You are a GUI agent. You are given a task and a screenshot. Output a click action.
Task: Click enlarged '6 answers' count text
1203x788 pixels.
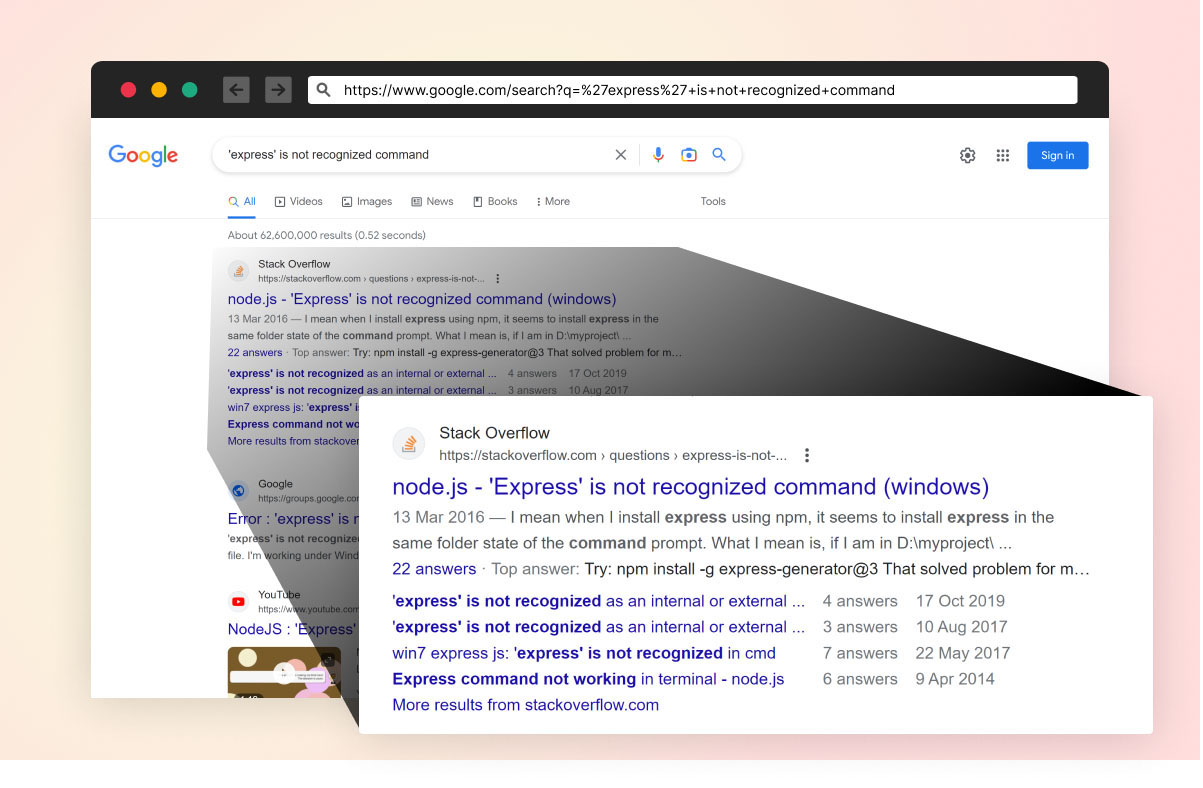pyautogui.click(x=860, y=679)
